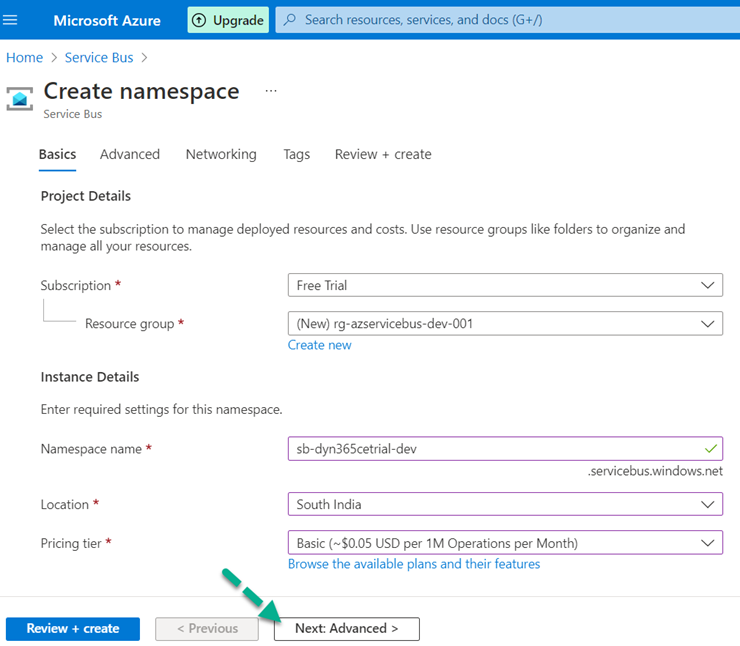Go to Home breadcrumb
Image resolution: width=740 pixels, height=646 pixels.
click(x=25, y=58)
